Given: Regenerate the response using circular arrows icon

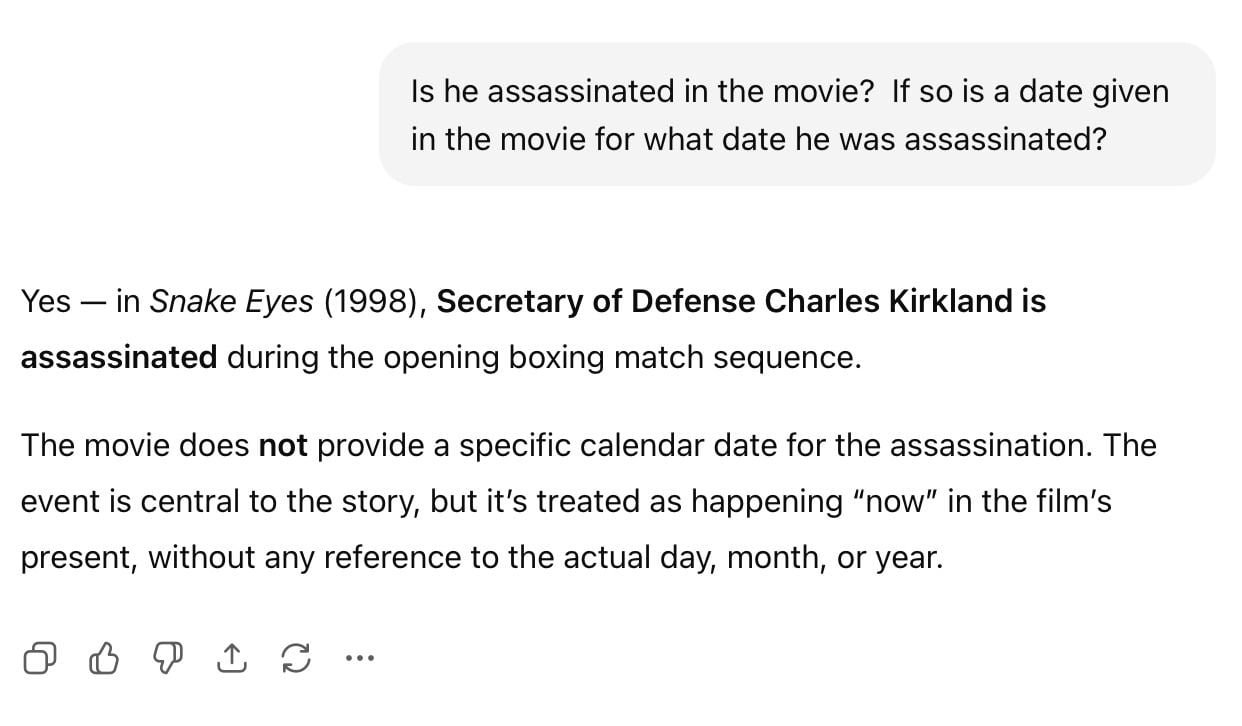Looking at the screenshot, I should pos(296,658).
